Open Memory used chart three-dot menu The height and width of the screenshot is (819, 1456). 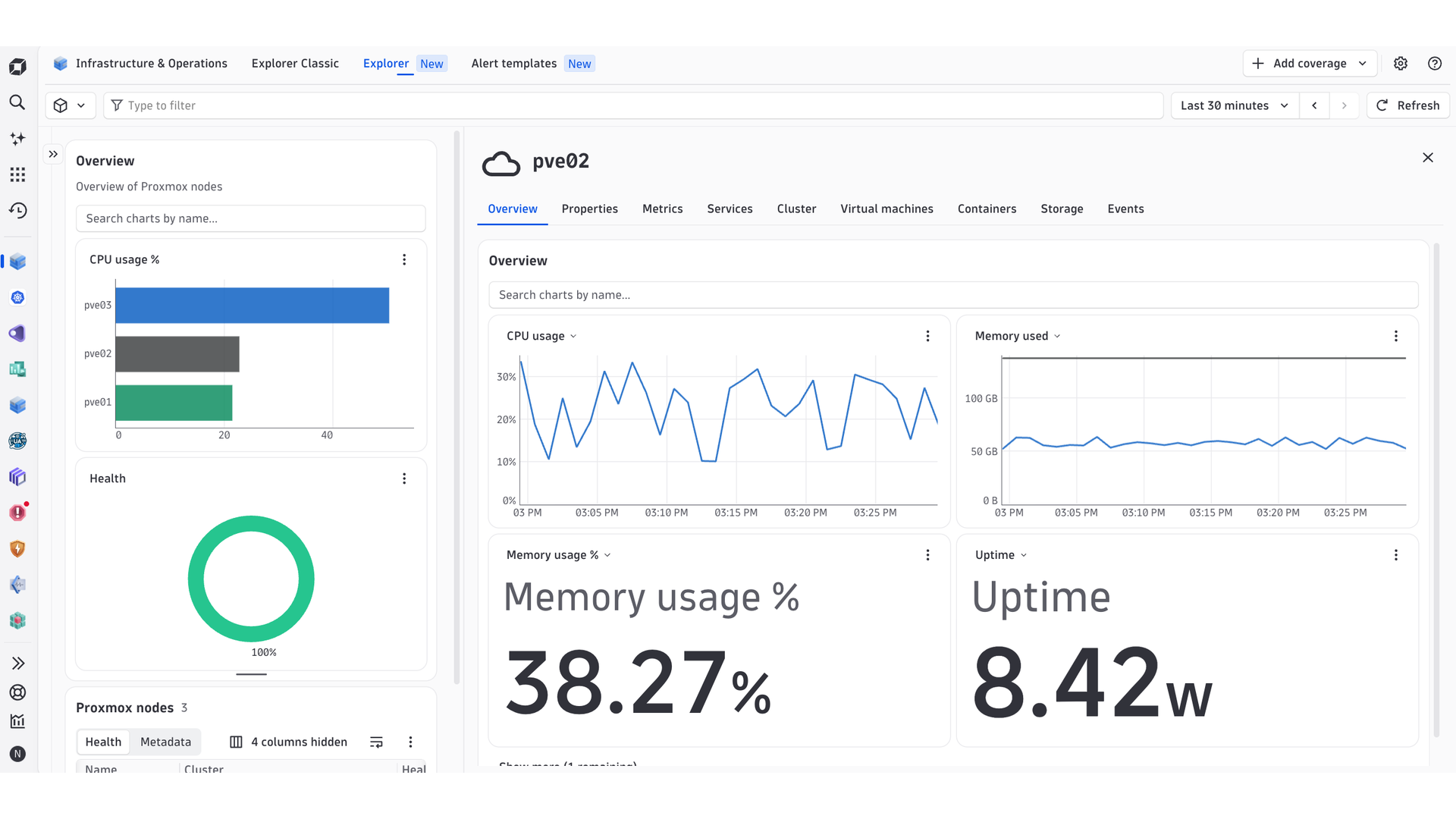[1396, 336]
